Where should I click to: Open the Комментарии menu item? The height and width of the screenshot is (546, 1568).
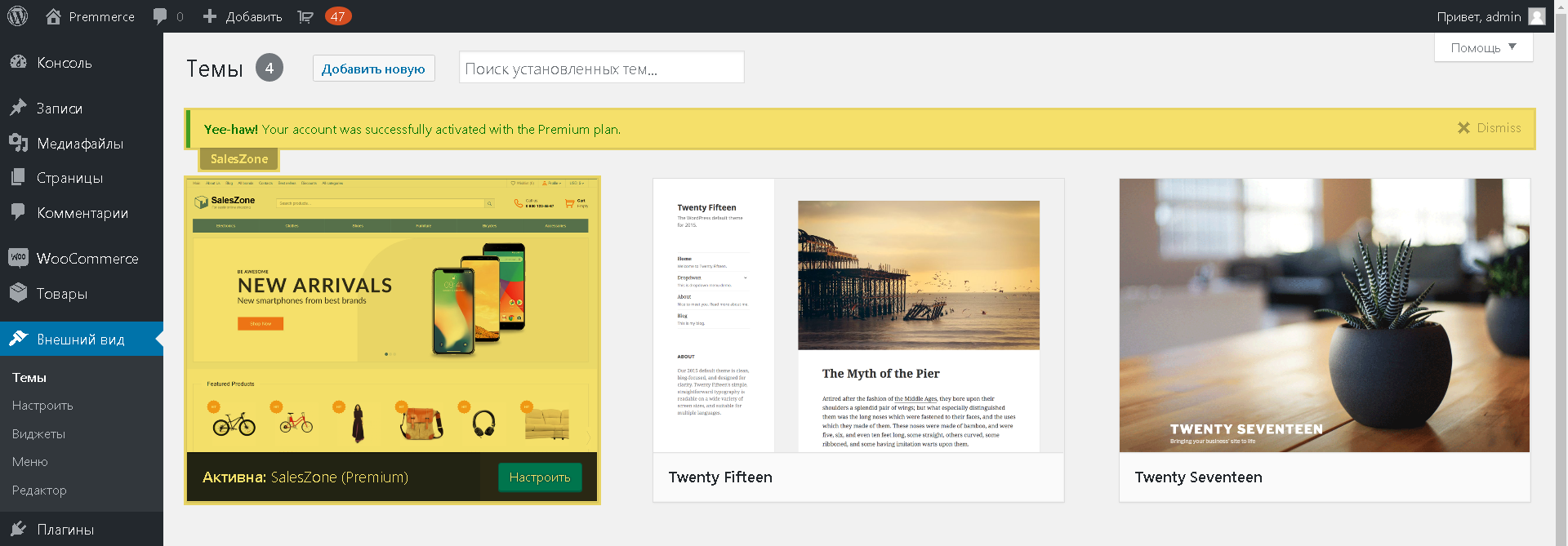tap(82, 212)
